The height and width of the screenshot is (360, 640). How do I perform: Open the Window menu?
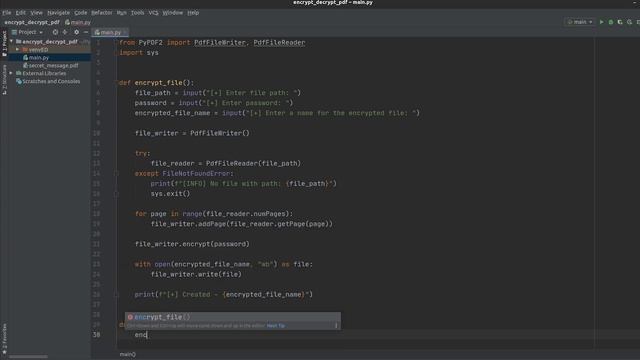(173, 13)
